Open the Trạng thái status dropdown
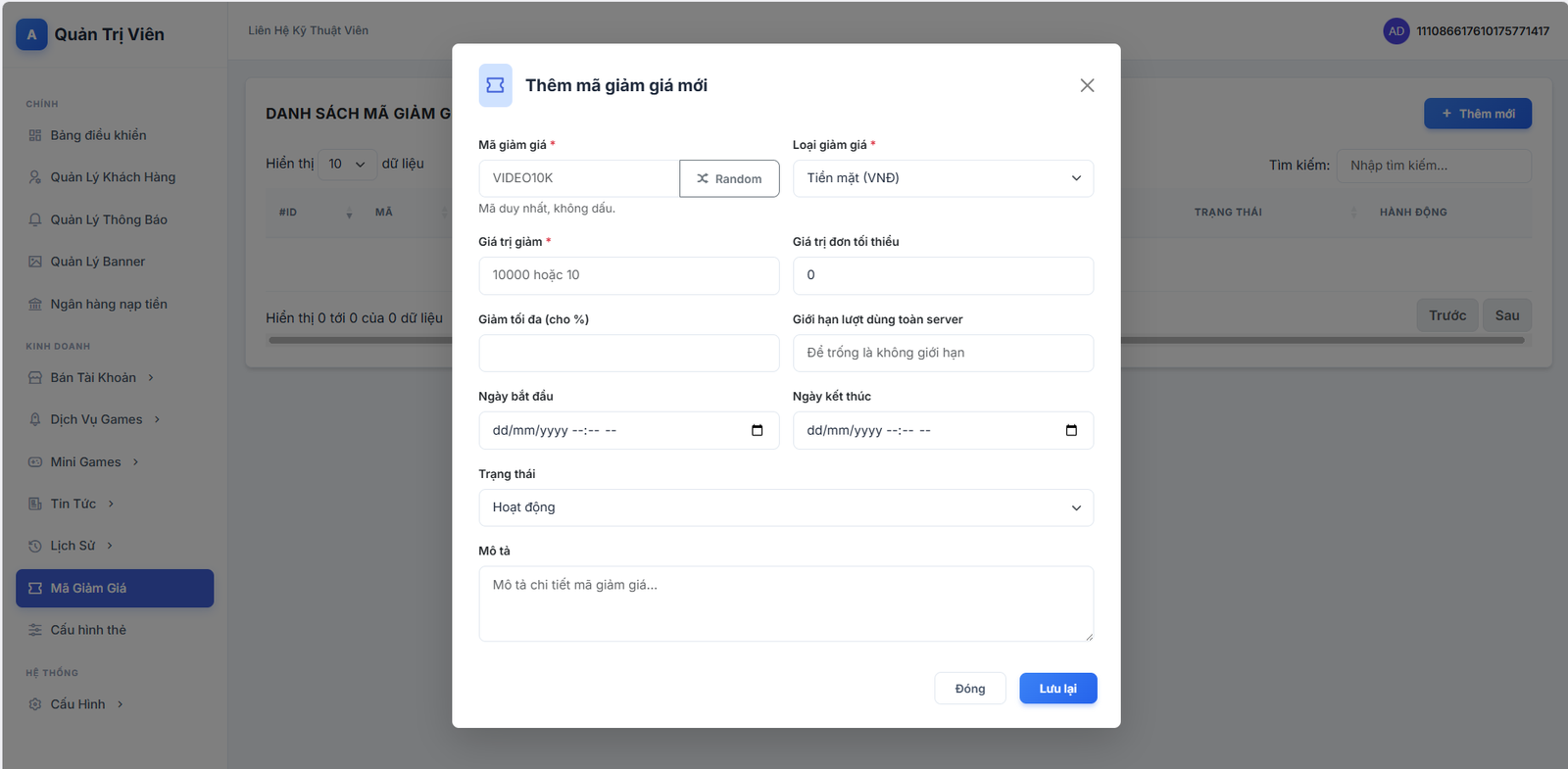Viewport: 1568px width, 769px height. click(785, 507)
